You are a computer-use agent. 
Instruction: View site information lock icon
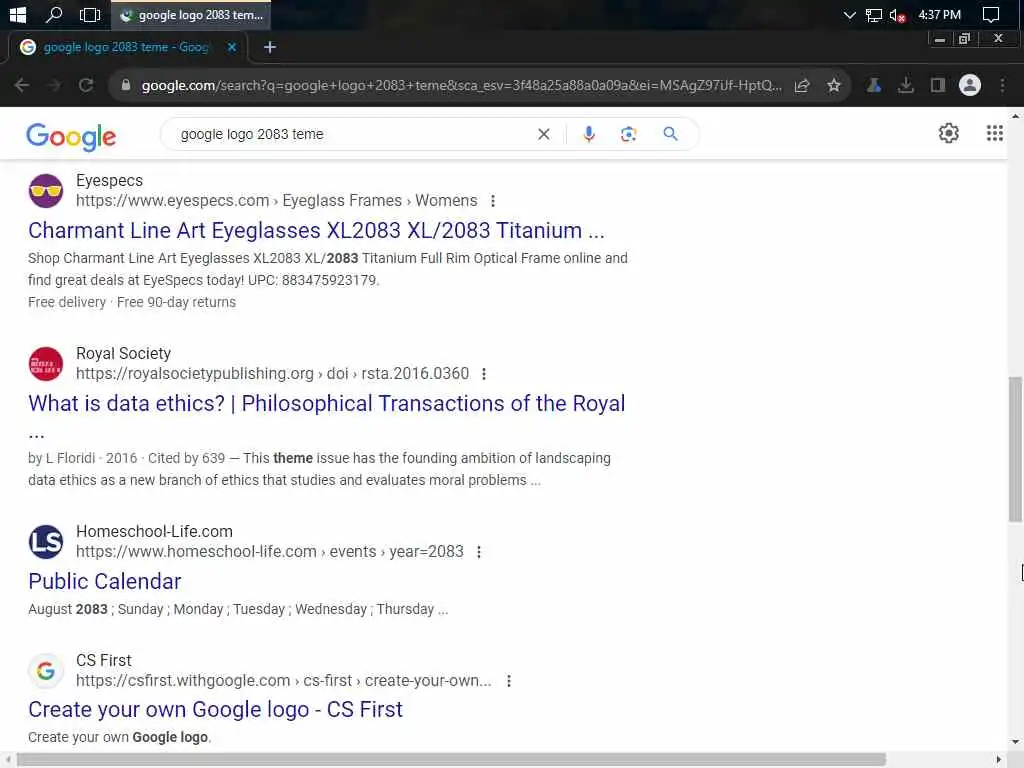tap(125, 85)
